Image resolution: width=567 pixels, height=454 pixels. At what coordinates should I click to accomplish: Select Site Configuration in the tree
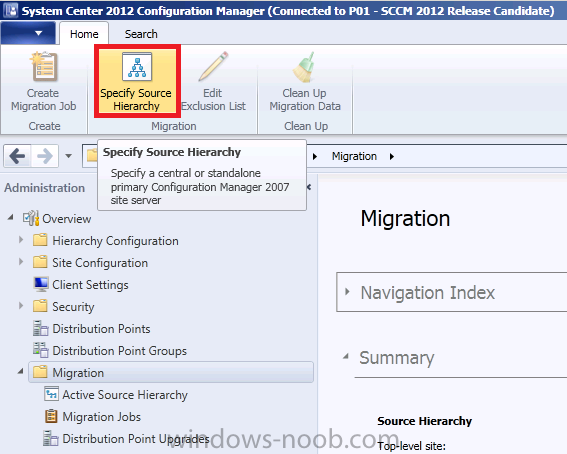100,263
